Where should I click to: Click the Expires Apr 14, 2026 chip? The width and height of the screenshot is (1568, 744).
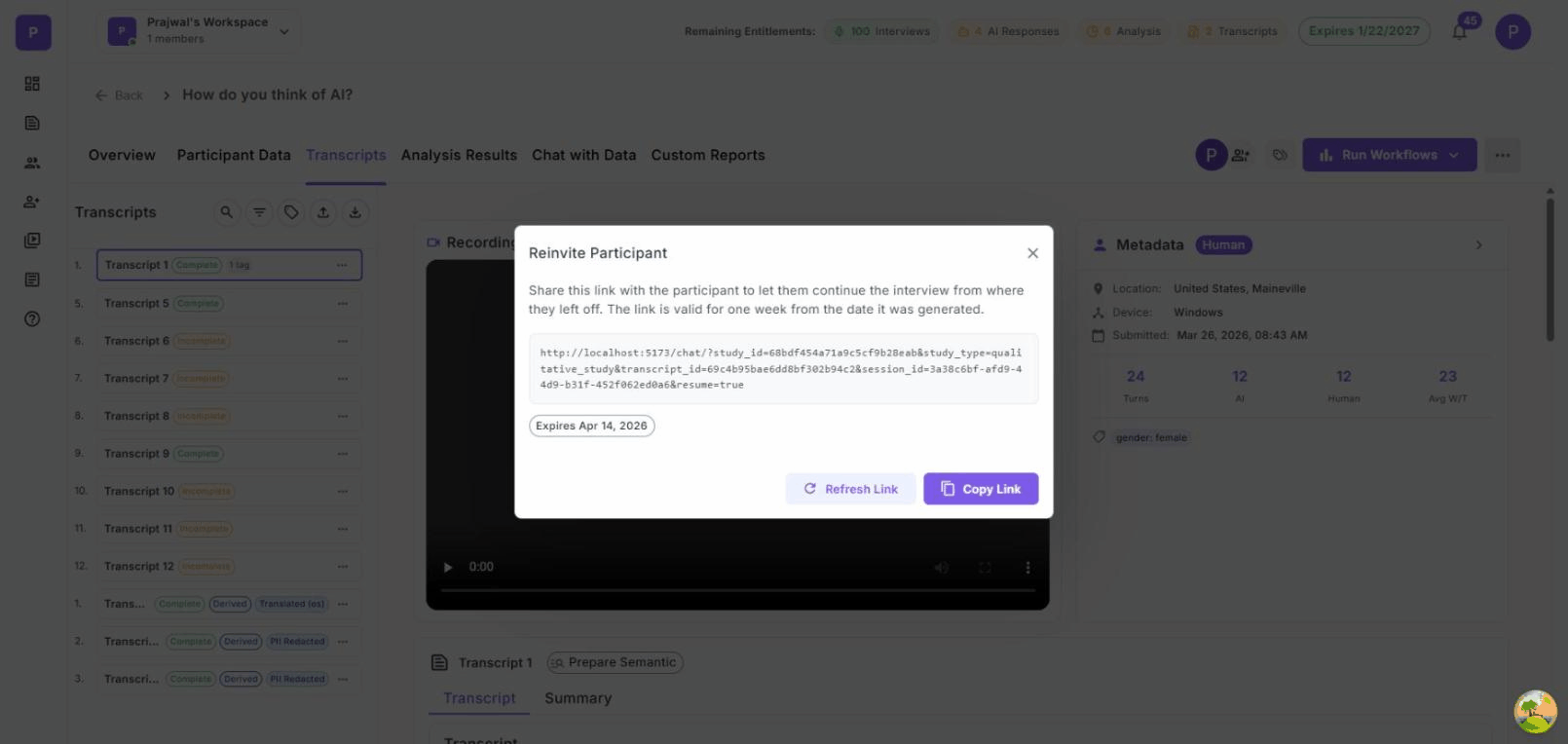tap(591, 426)
